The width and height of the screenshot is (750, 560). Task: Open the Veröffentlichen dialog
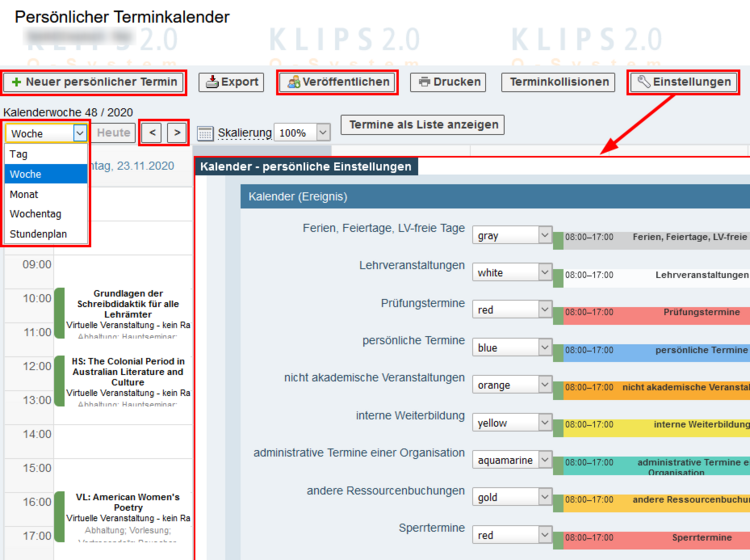coord(338,82)
